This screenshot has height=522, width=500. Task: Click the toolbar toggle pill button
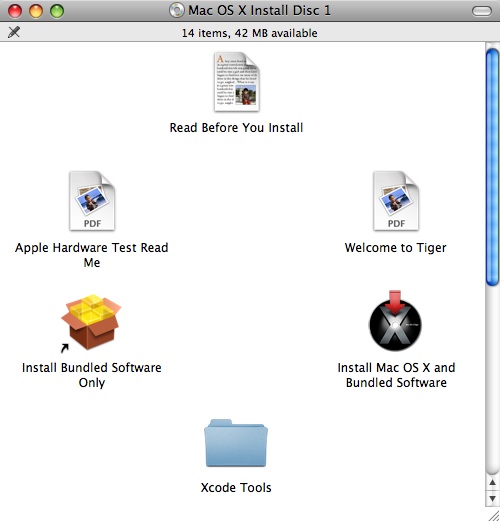coord(482,11)
